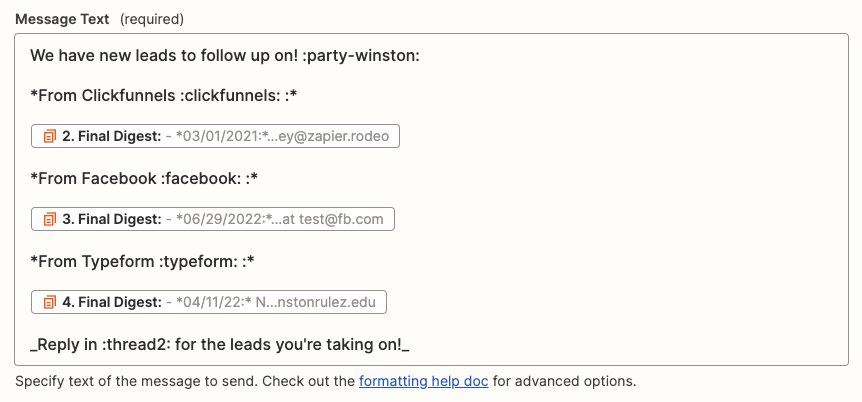Select the "3. Final Digest" pill label

pyautogui.click(x=112, y=219)
